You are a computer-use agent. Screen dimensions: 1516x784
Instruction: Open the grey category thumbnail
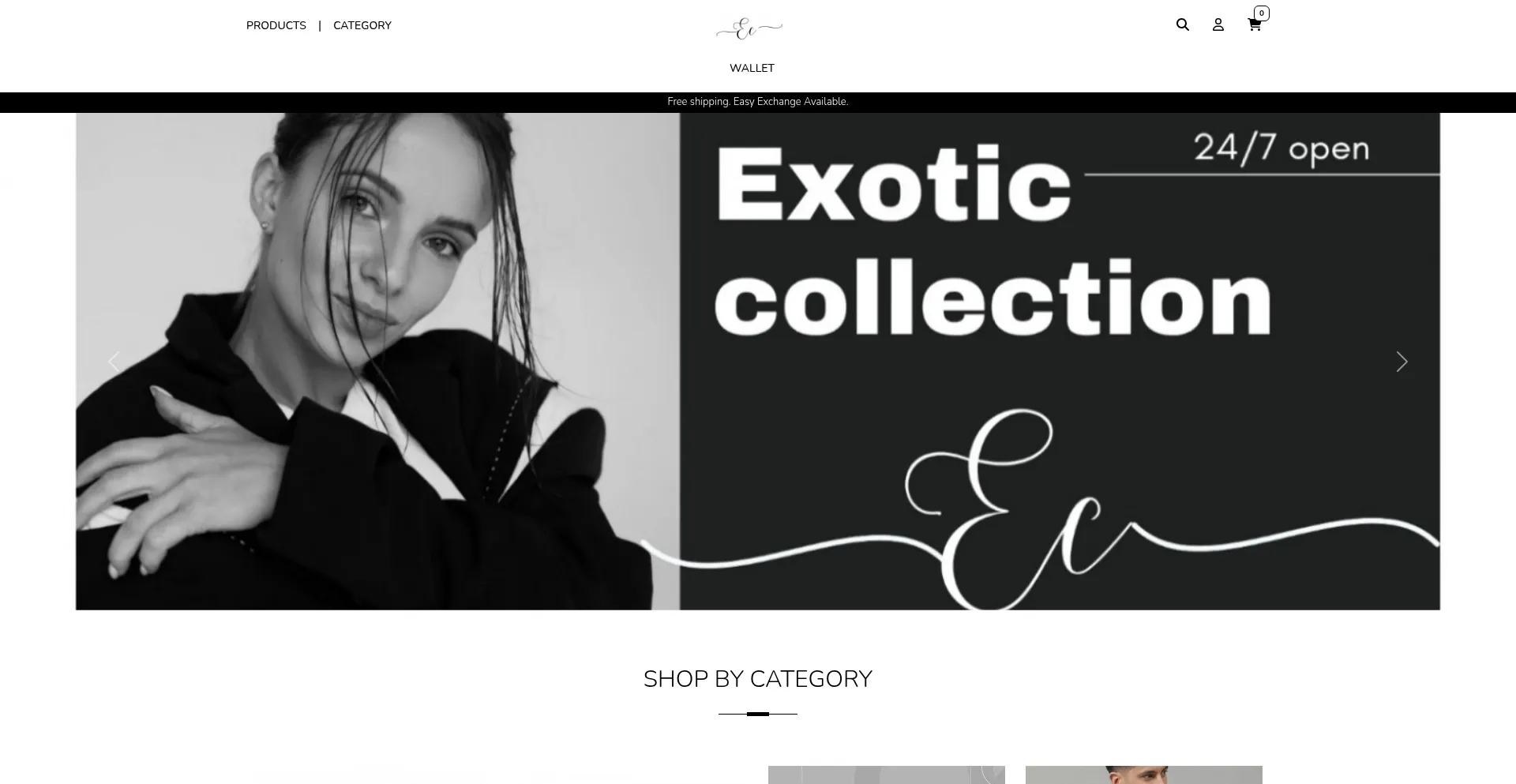click(x=886, y=775)
